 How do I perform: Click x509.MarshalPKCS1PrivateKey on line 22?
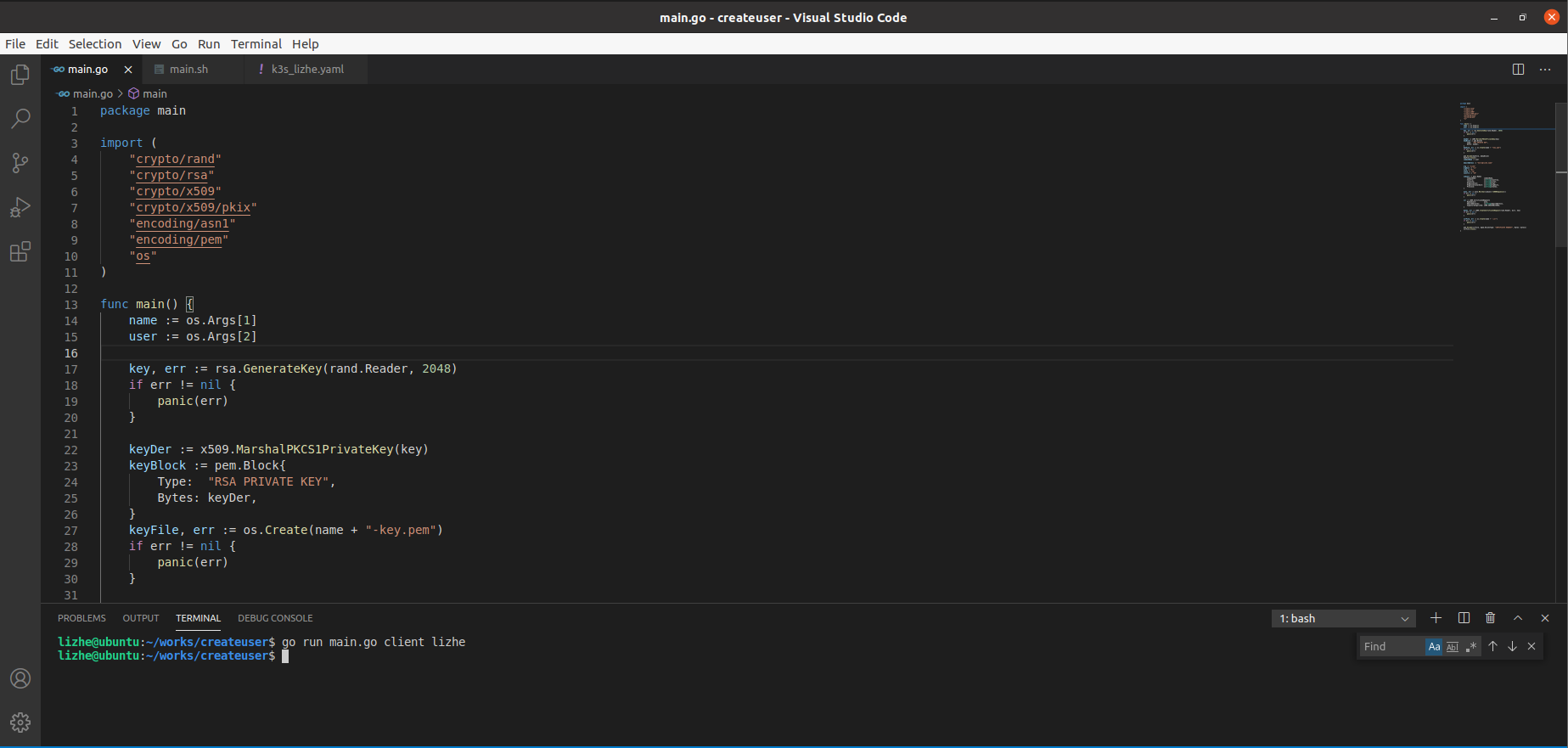pos(314,450)
